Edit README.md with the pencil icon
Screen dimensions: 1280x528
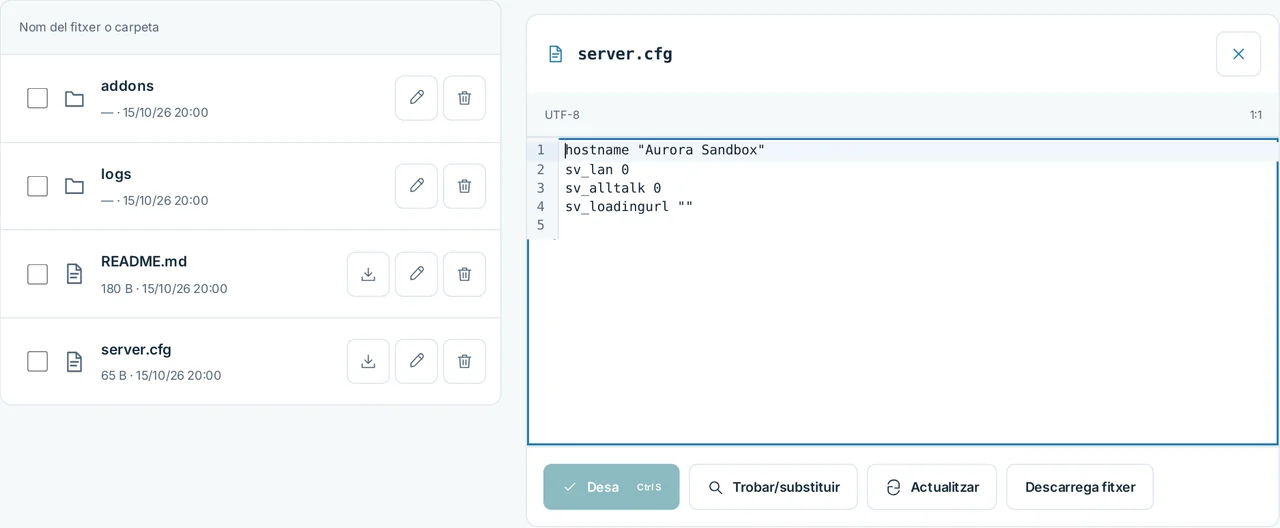pyautogui.click(x=416, y=274)
